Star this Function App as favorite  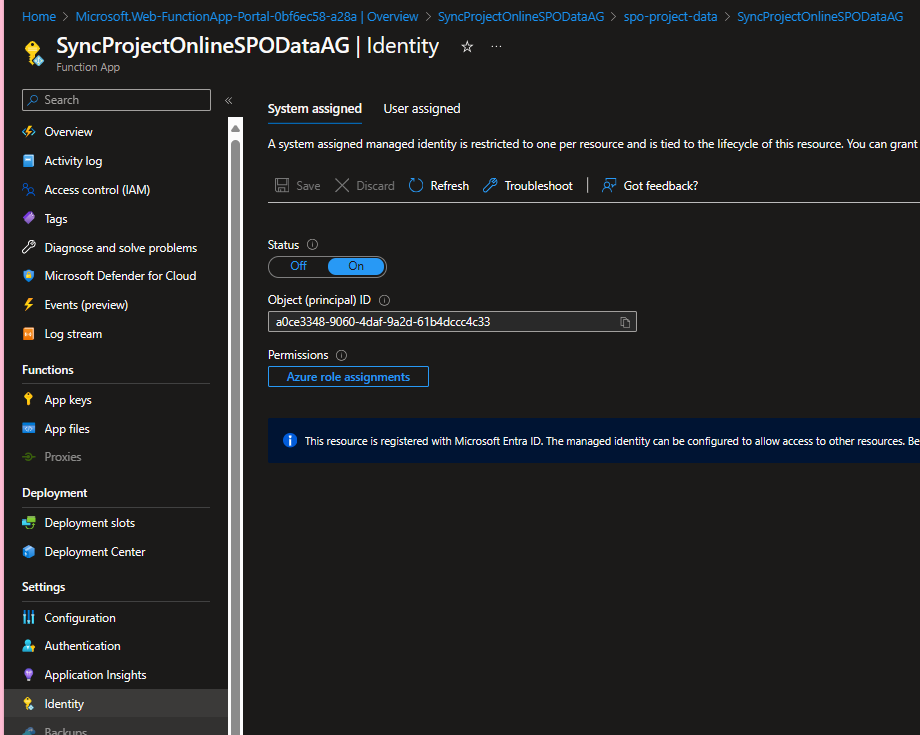(x=466, y=46)
